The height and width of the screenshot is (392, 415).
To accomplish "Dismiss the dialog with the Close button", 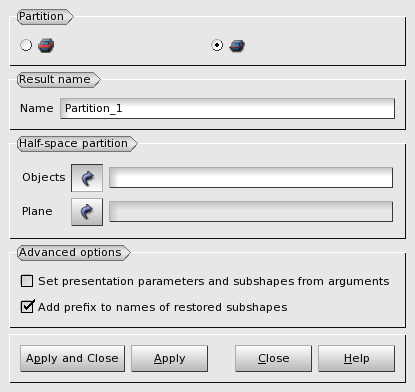I will click(273, 358).
